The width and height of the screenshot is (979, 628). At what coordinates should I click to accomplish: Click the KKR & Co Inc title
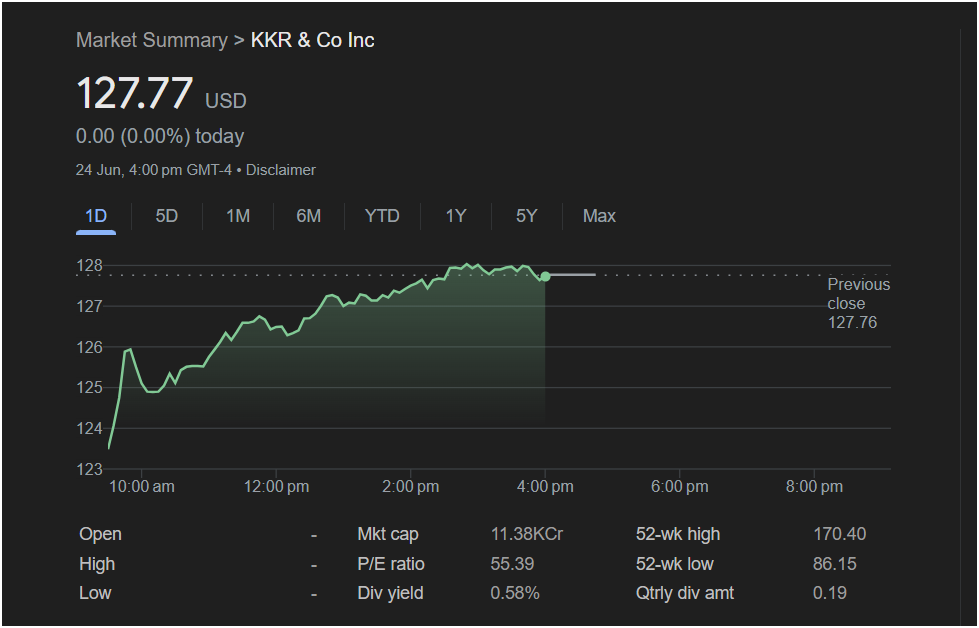click(313, 40)
